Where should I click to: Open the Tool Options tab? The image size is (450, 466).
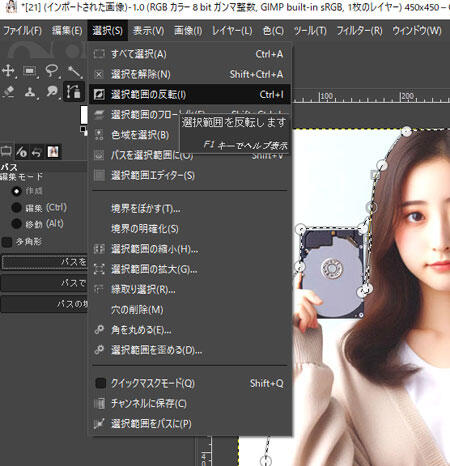click(x=6, y=152)
